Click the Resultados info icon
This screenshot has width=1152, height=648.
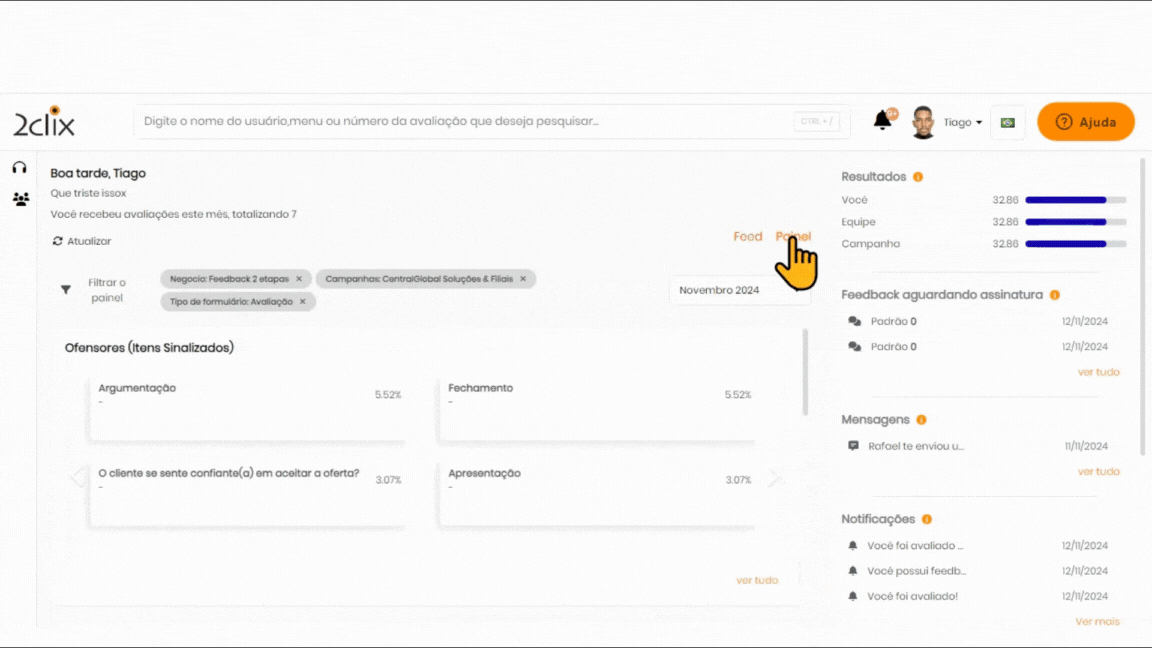tap(918, 177)
